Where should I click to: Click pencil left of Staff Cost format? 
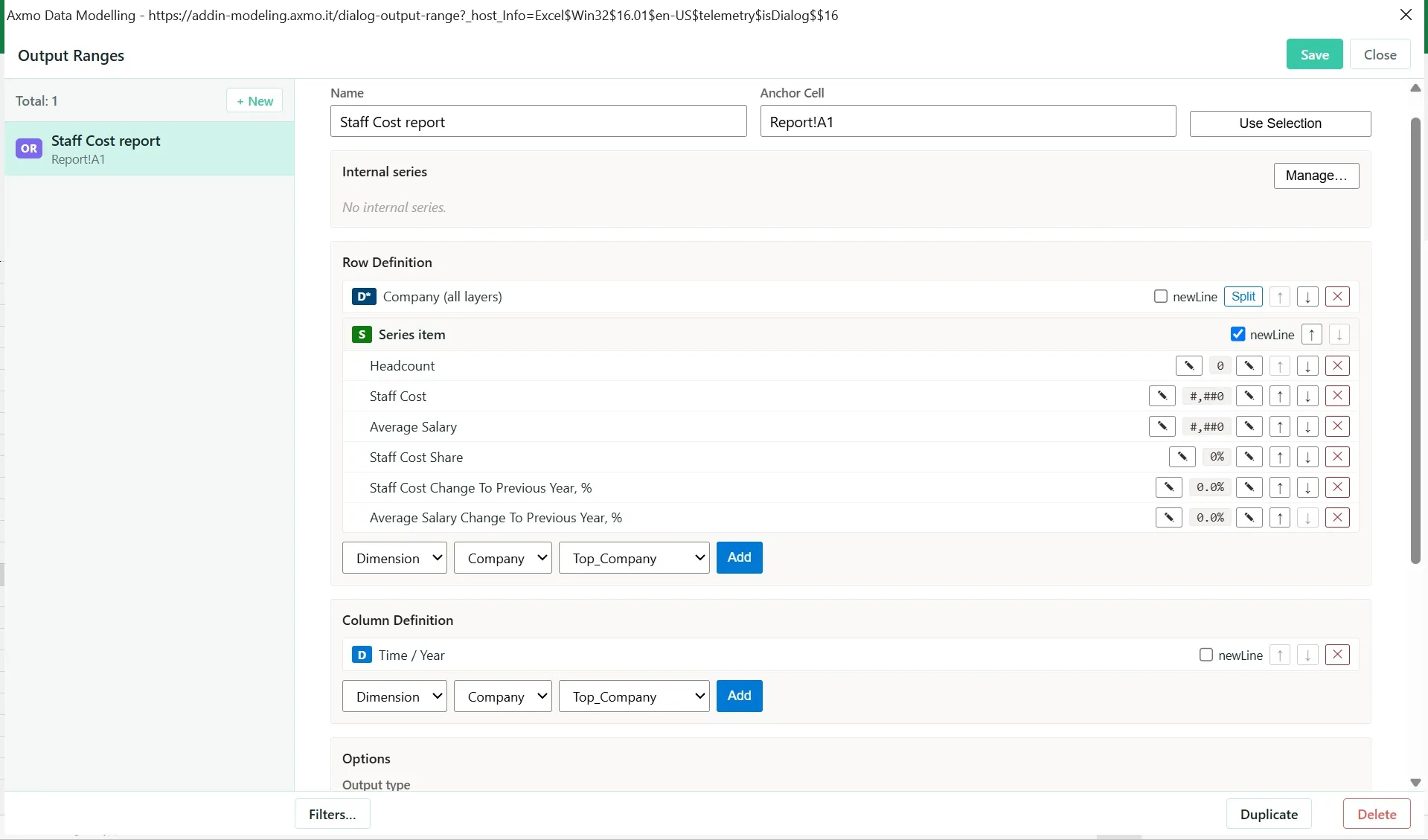click(x=1162, y=397)
